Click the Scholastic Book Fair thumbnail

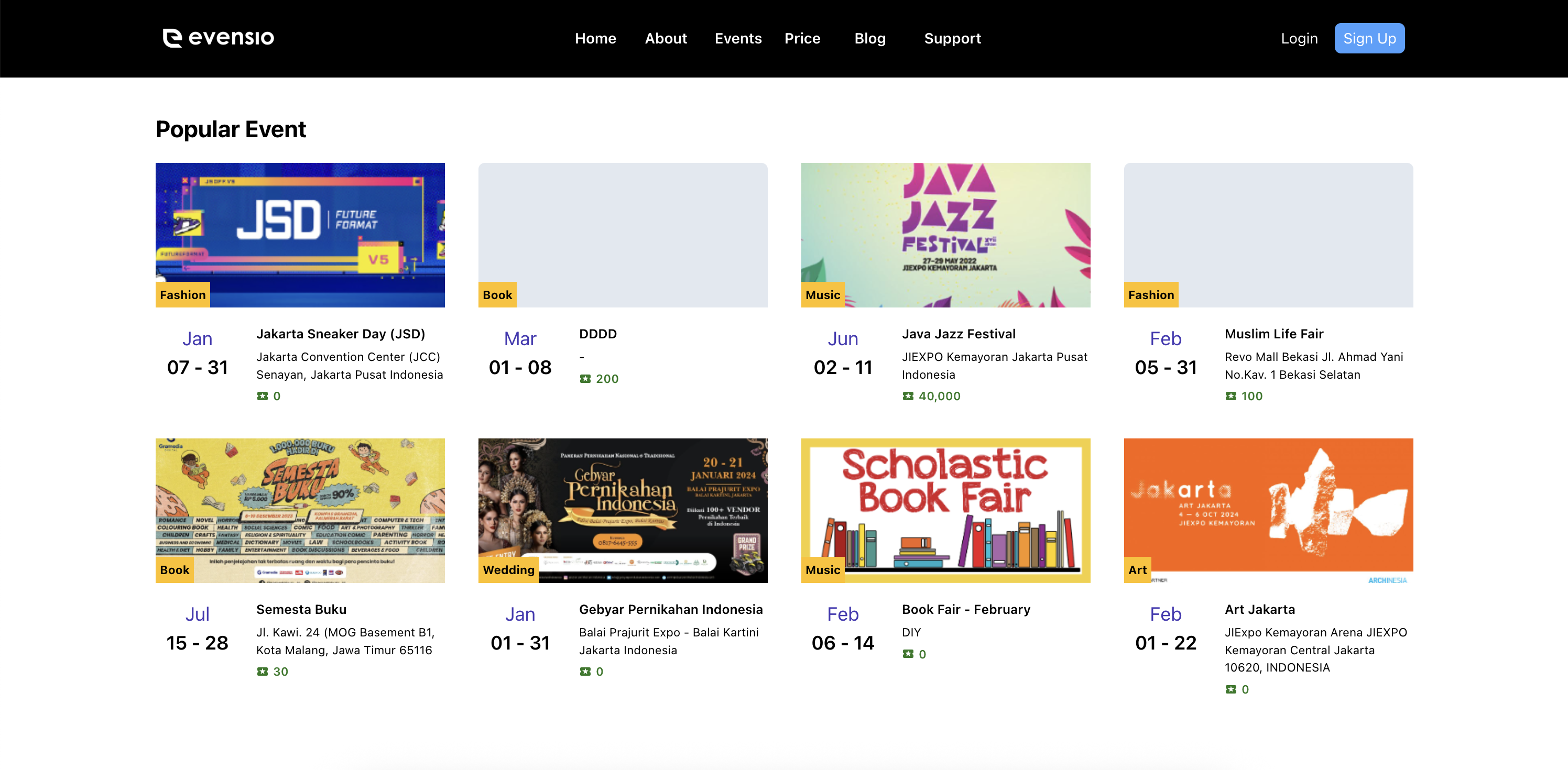pyautogui.click(x=945, y=510)
